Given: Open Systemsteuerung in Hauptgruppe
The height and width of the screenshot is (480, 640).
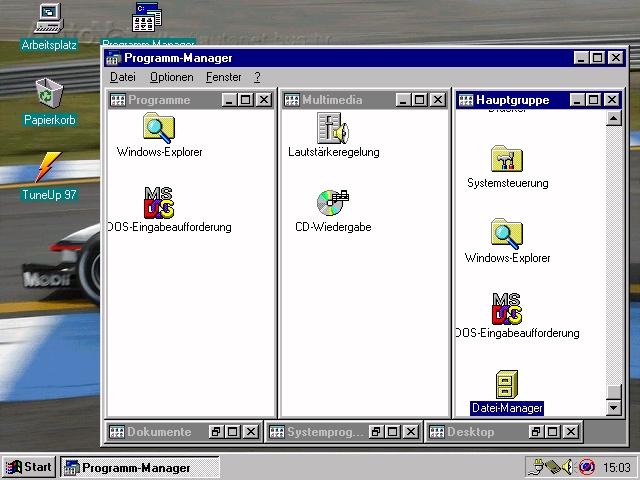Looking at the screenshot, I should (507, 160).
